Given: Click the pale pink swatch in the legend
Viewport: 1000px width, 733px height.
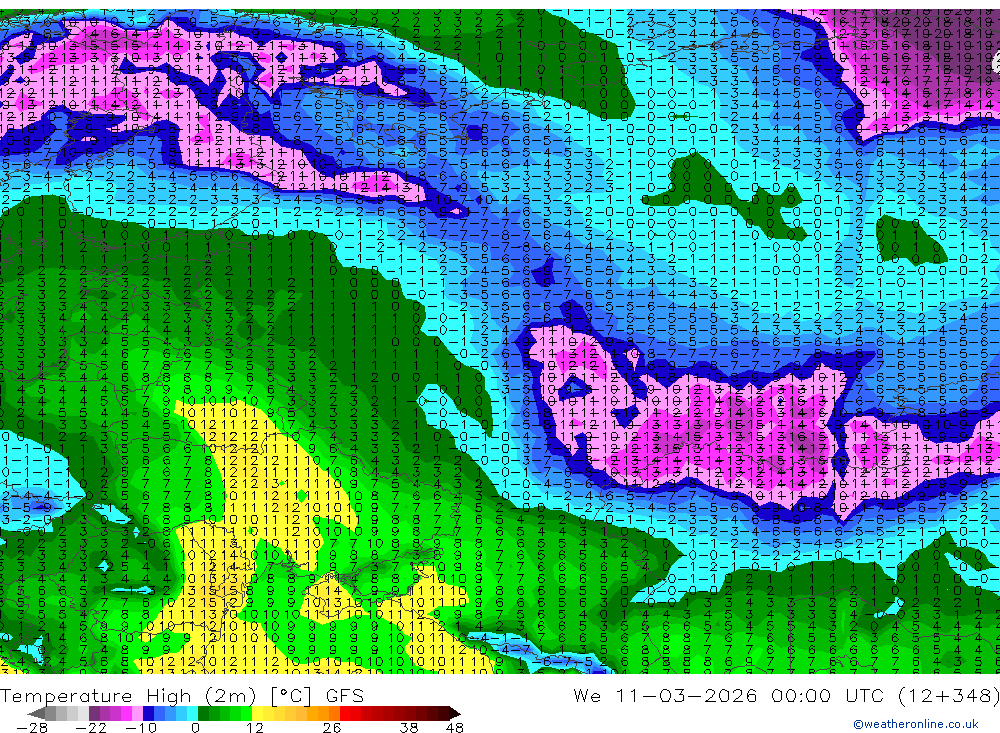Looking at the screenshot, I should click(137, 713).
